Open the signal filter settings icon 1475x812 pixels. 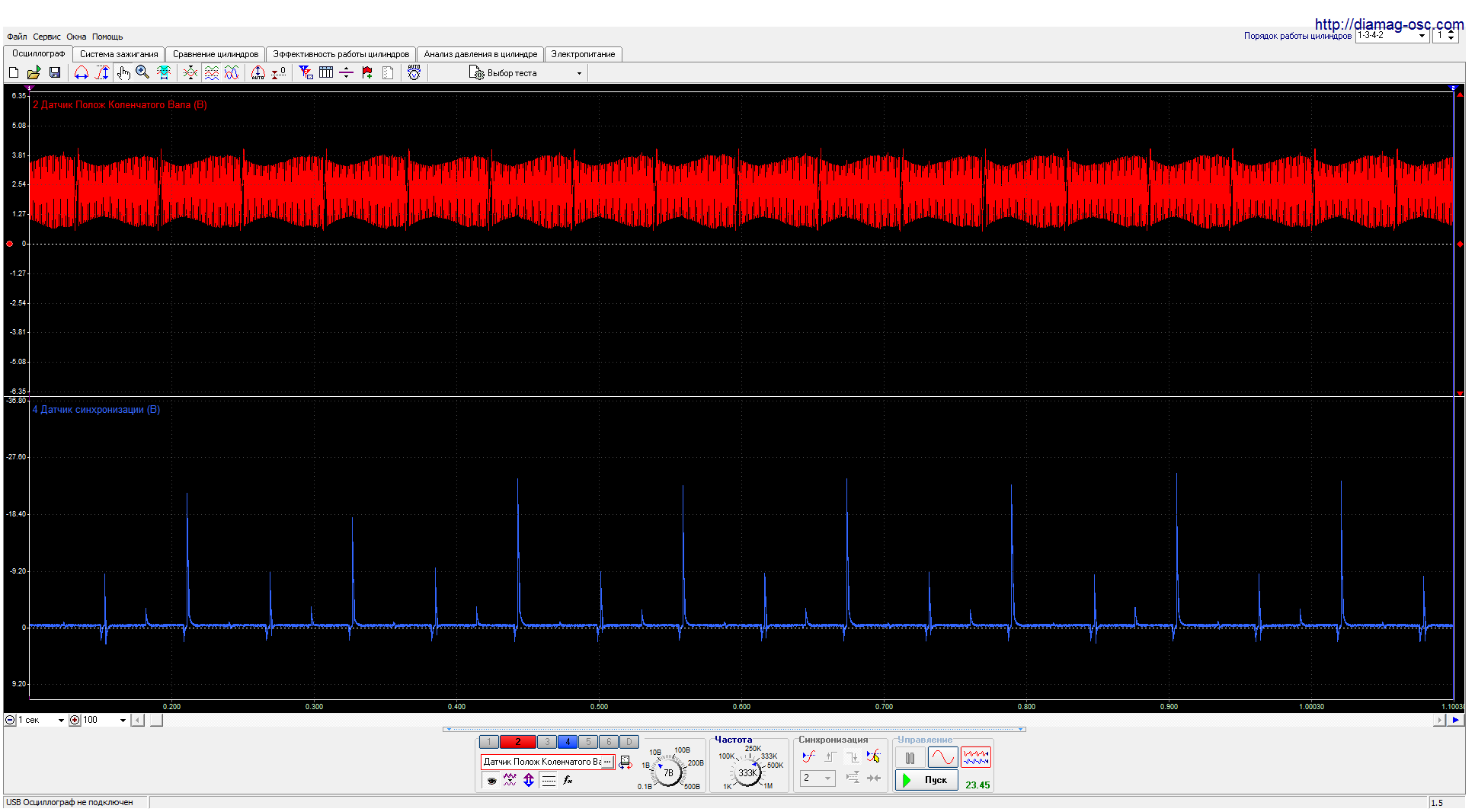coord(306,72)
